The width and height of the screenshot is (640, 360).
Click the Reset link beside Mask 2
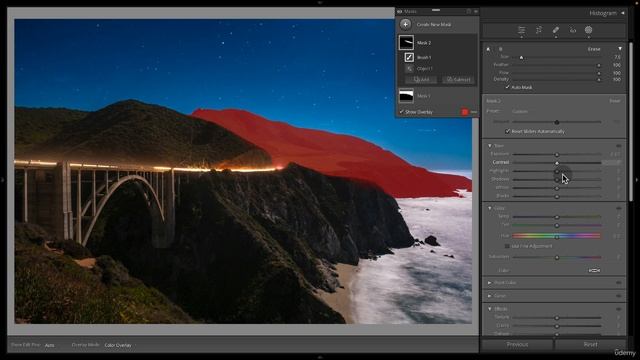[x=614, y=101]
